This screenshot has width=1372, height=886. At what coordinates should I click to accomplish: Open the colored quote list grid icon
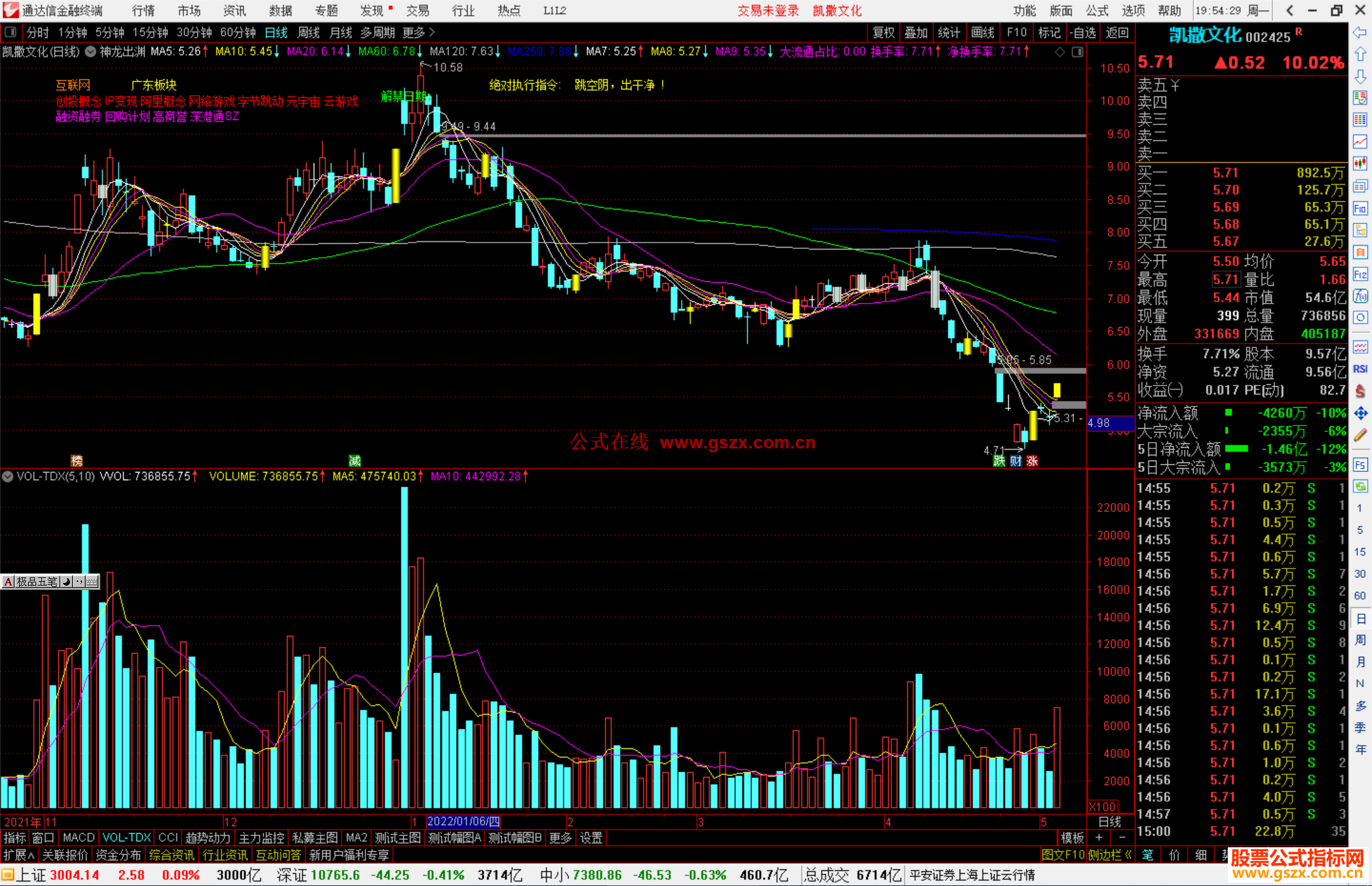(x=1360, y=119)
